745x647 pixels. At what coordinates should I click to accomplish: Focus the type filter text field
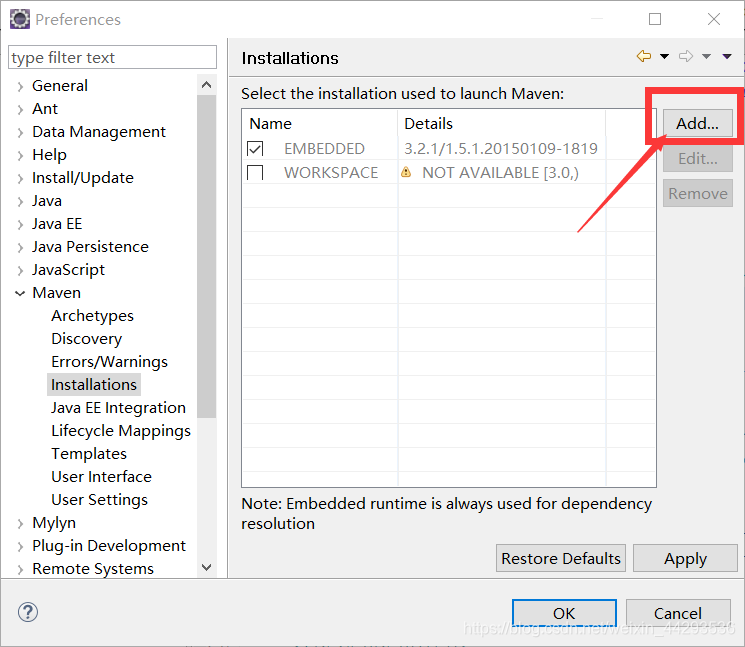[112, 57]
